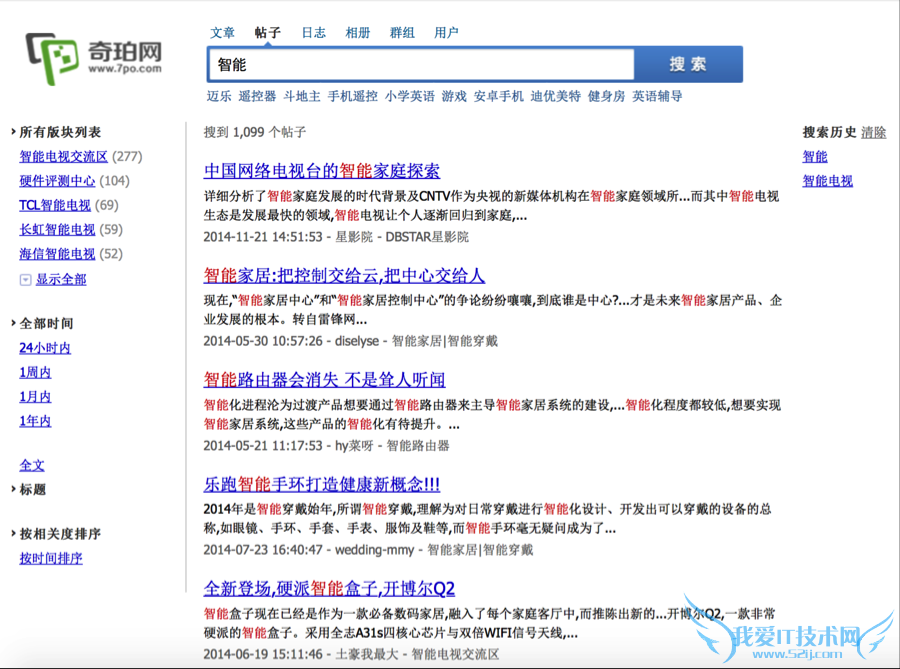Expand the 所有版块列表 section header

[x=59, y=132]
